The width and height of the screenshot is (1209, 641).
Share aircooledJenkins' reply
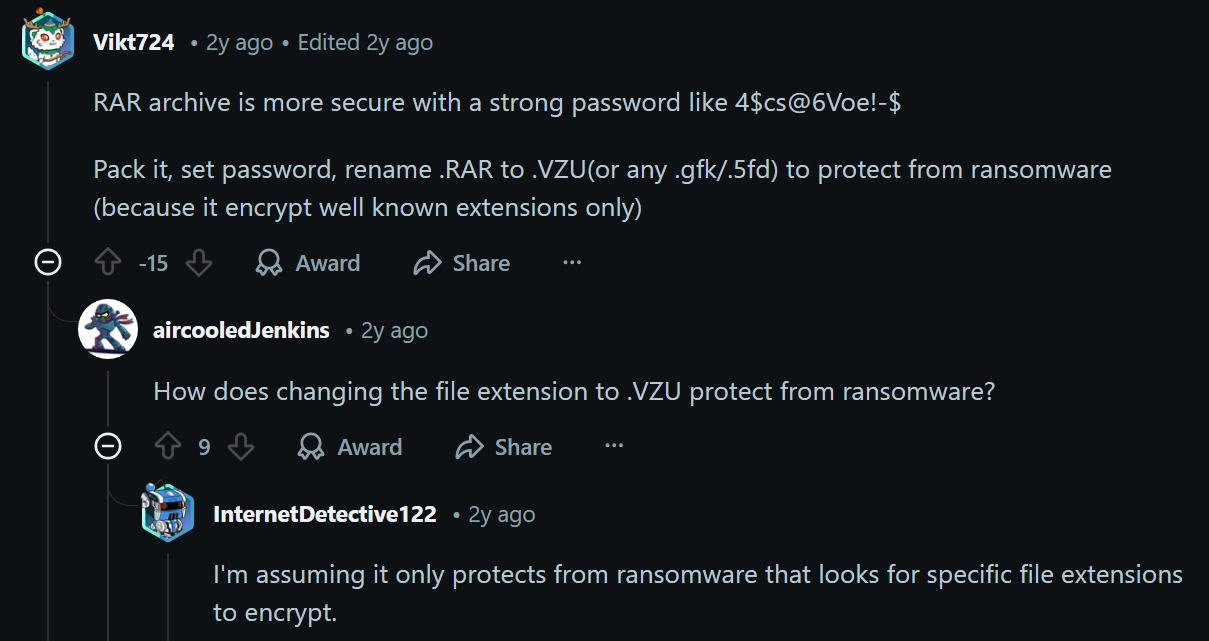click(504, 447)
